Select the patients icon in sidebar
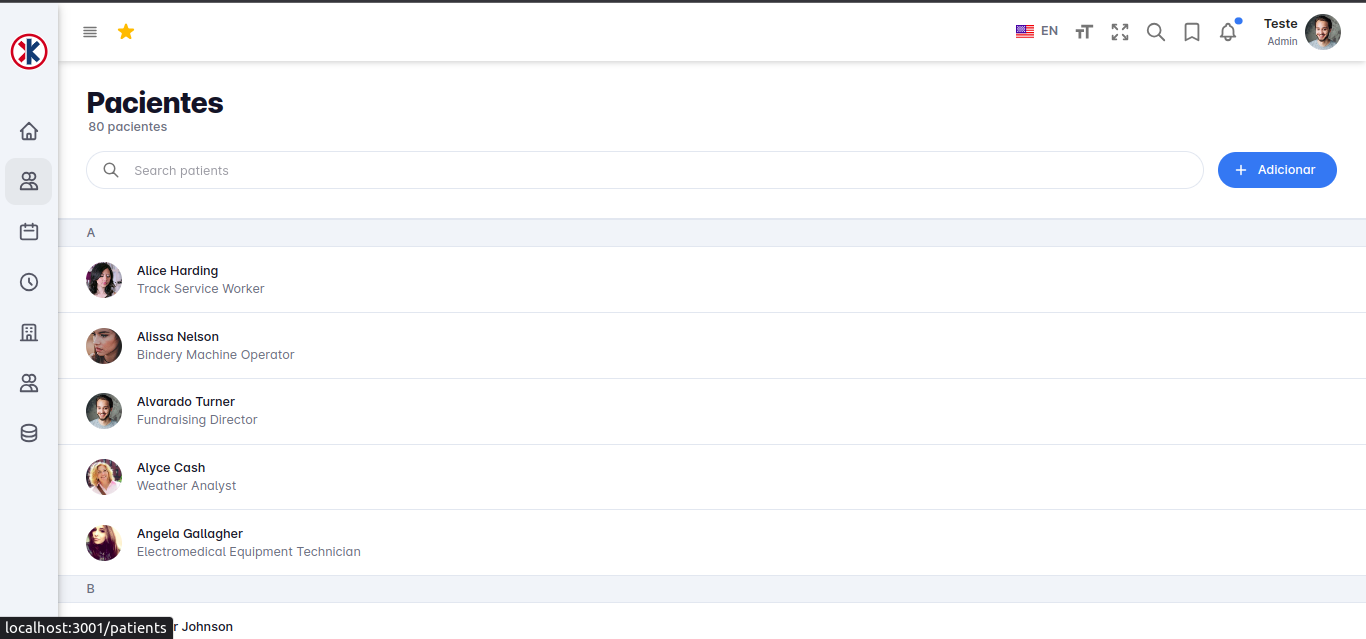1366x639 pixels. (x=29, y=181)
